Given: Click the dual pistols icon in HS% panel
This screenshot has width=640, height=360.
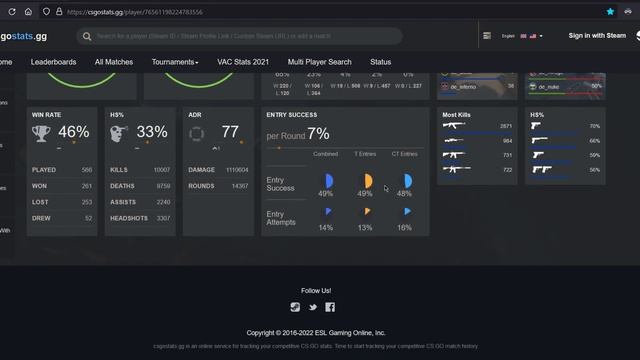Looking at the screenshot, I should pos(542,170).
